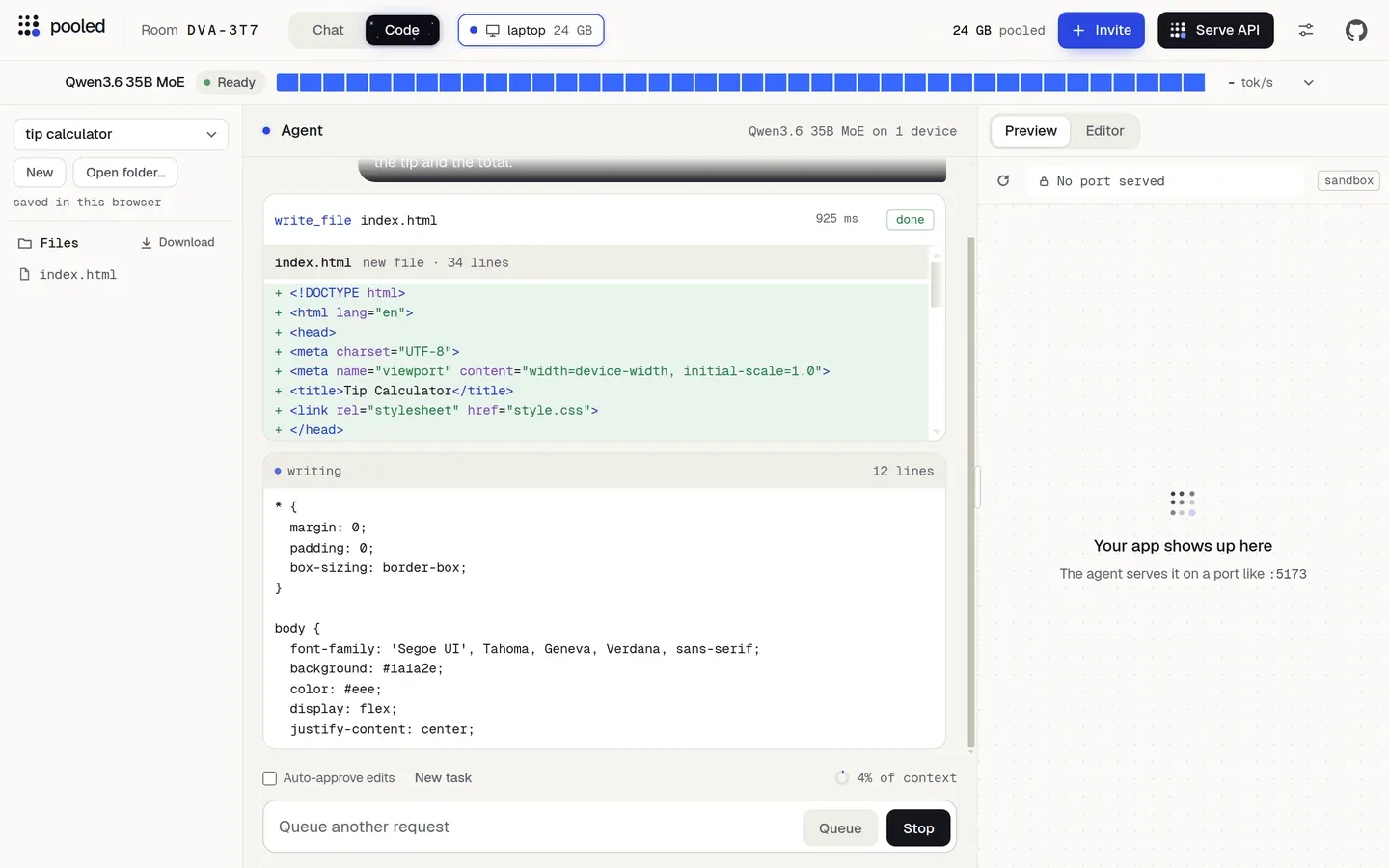Expand the tok/s stats chevron

click(x=1309, y=83)
